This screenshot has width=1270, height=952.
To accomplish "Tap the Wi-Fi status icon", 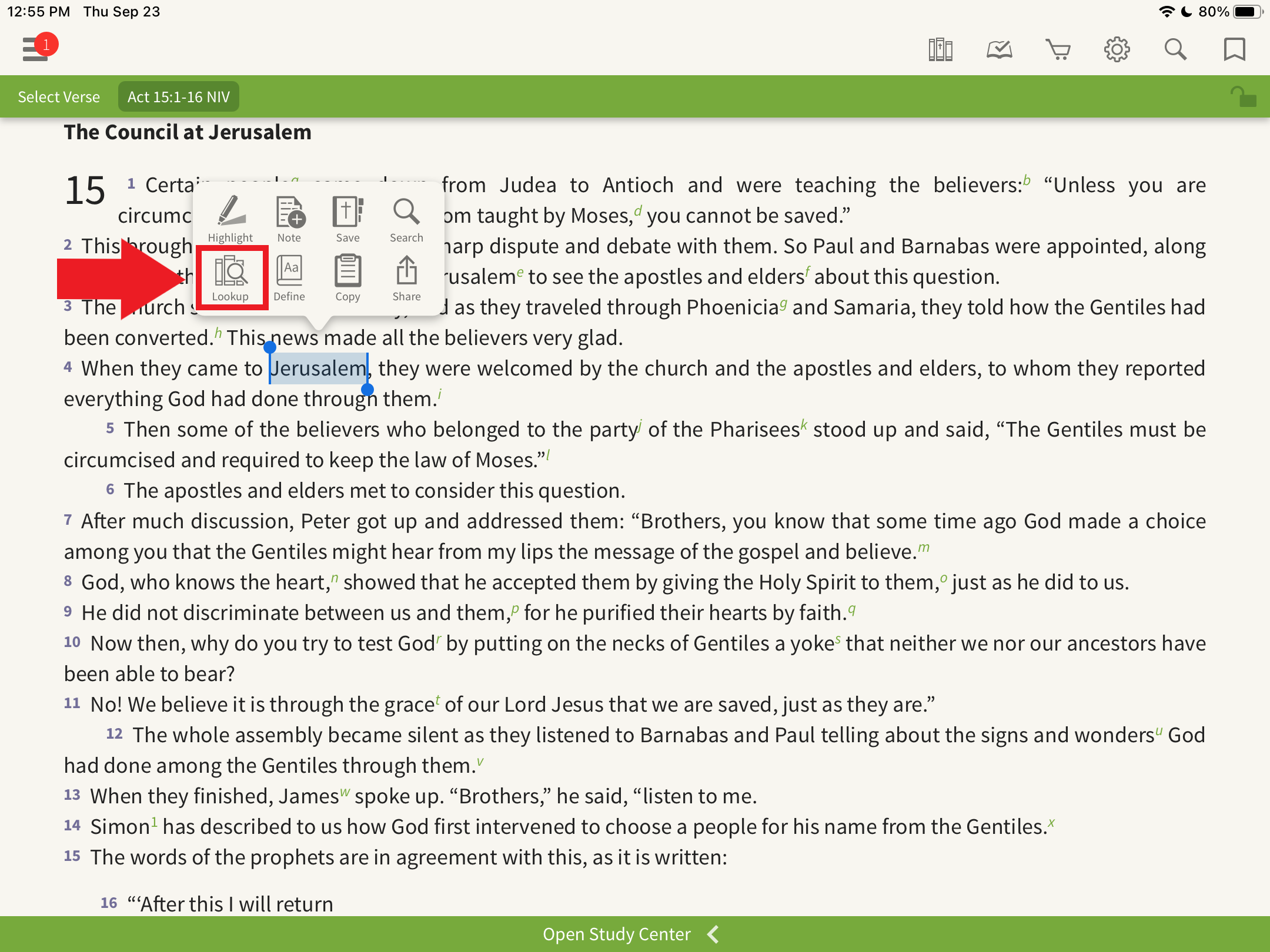I will click(1167, 12).
